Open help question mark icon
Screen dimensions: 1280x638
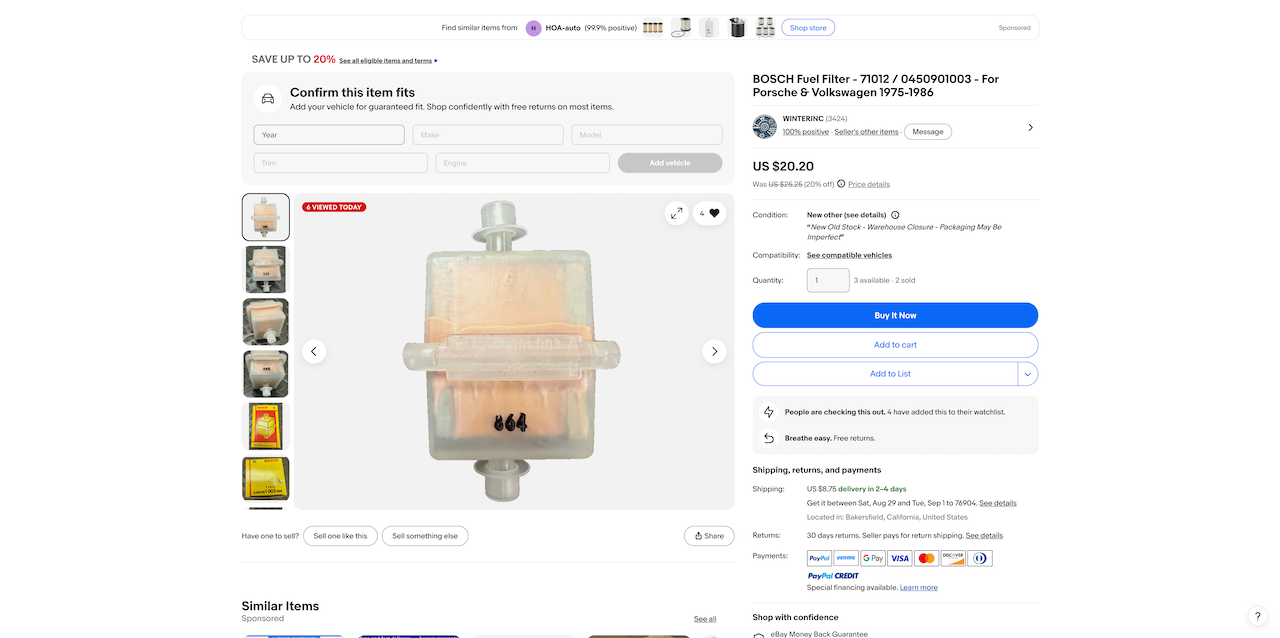1258,616
